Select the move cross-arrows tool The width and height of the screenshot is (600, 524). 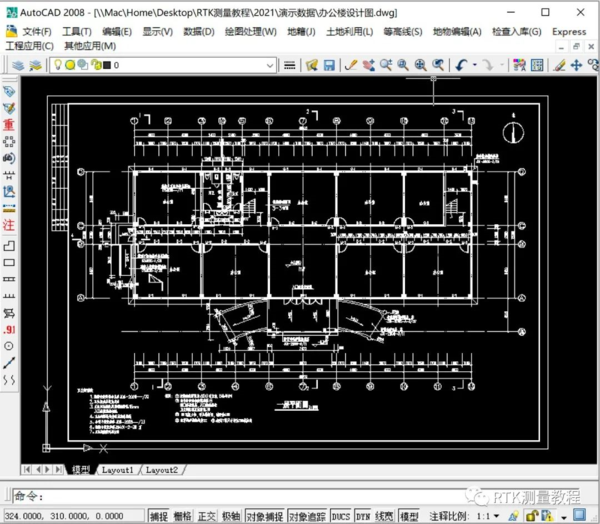pyautogui.click(x=576, y=65)
